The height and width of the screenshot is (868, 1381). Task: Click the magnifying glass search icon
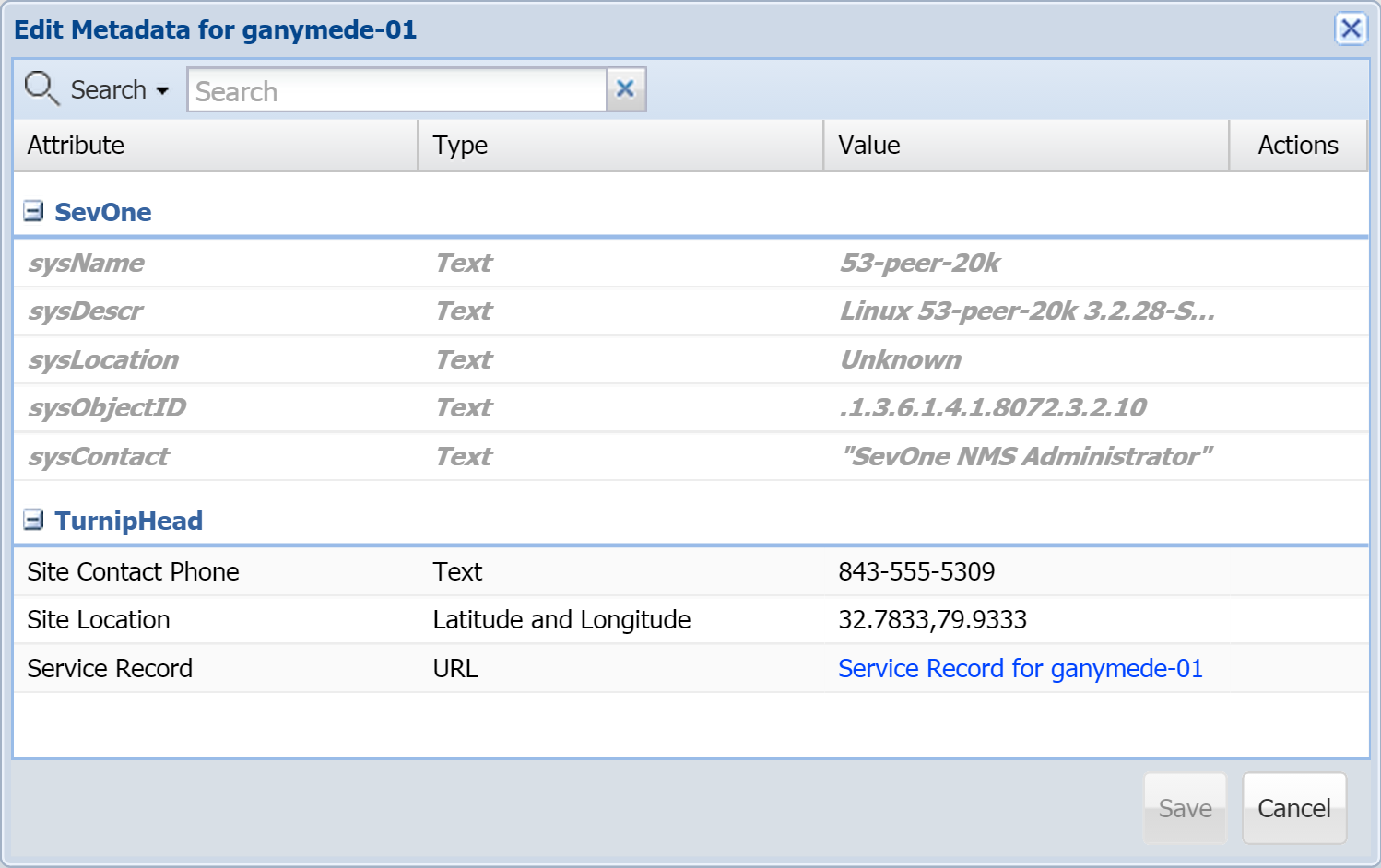[41, 88]
